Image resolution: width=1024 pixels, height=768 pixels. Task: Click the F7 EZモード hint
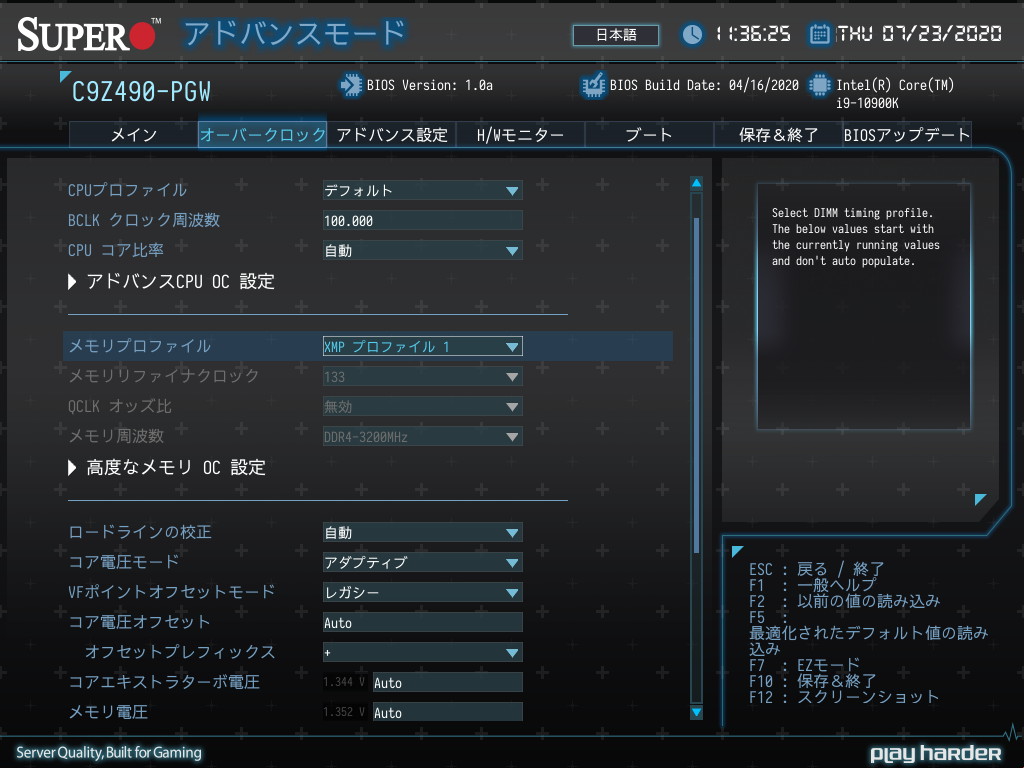804,665
